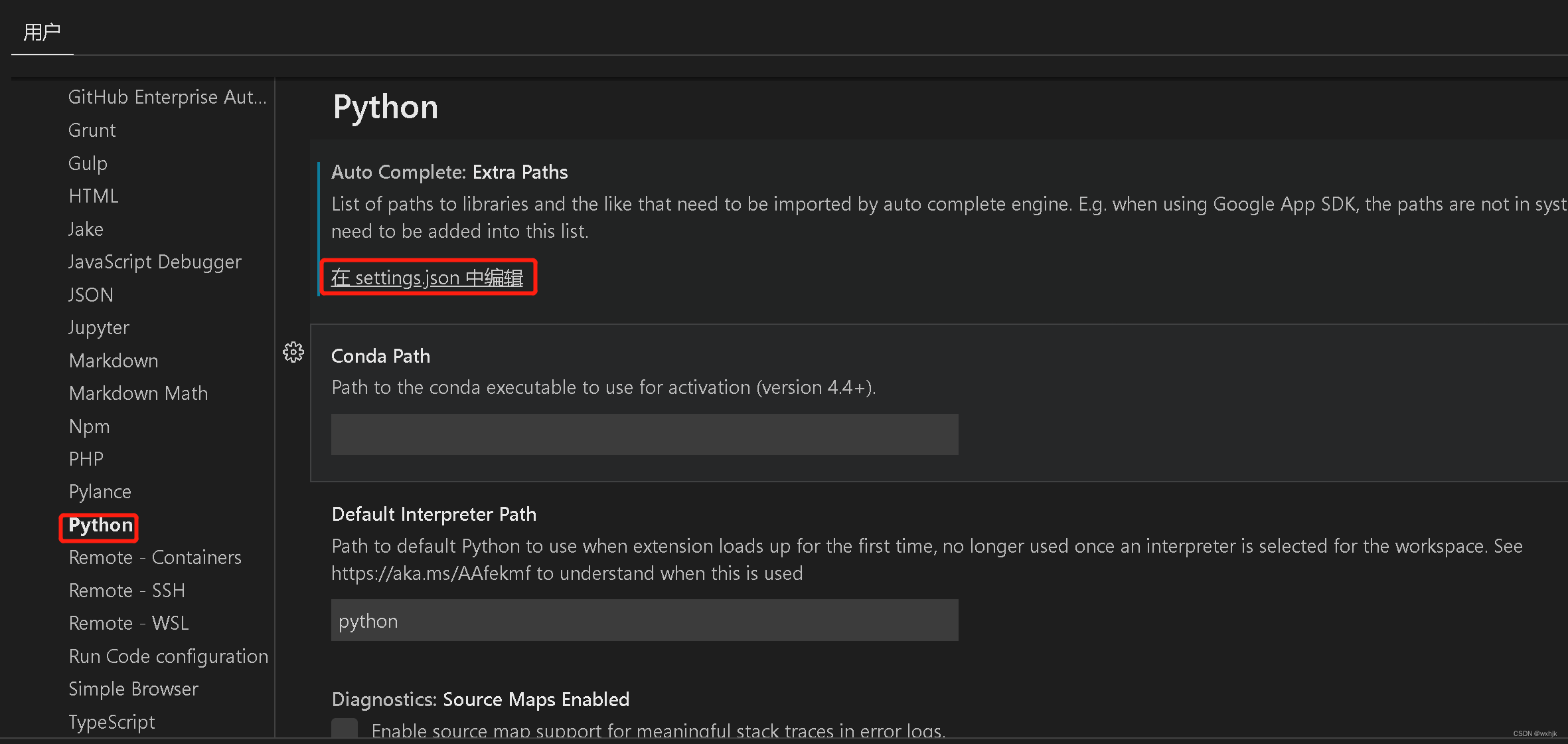The image size is (1568, 744).
Task: Open GitHub Enterprise Authentication entry
Action: pyautogui.click(x=167, y=97)
